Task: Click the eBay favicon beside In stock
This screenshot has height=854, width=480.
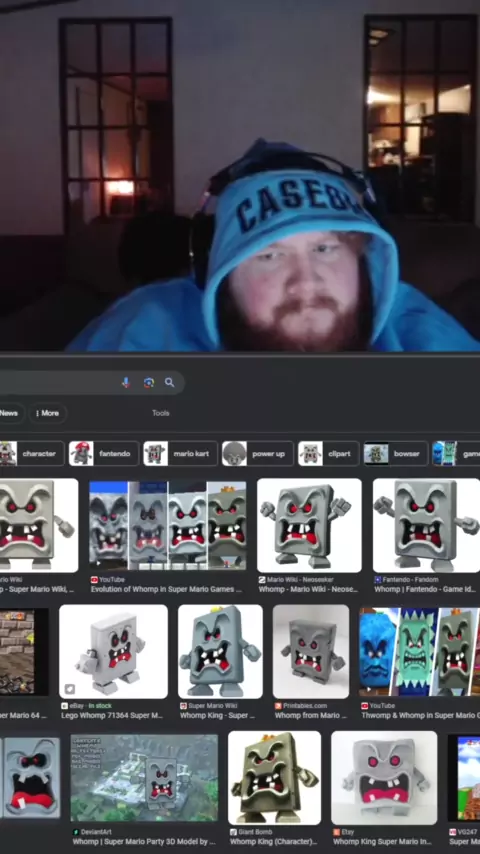Action: pyautogui.click(x=64, y=706)
